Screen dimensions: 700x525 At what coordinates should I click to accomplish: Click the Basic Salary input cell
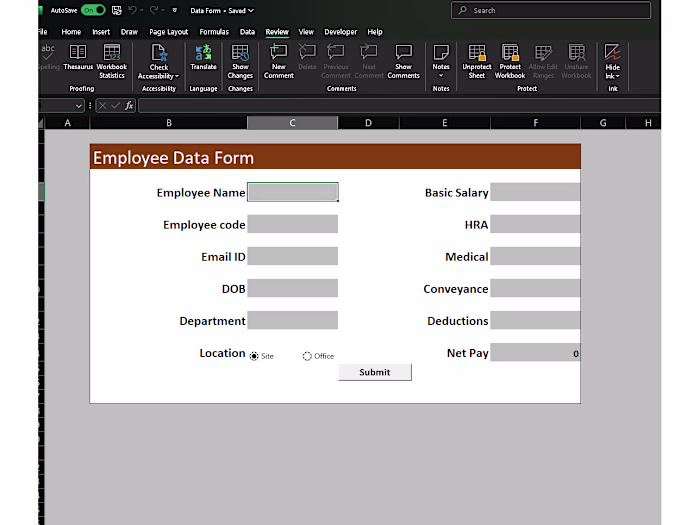point(535,192)
